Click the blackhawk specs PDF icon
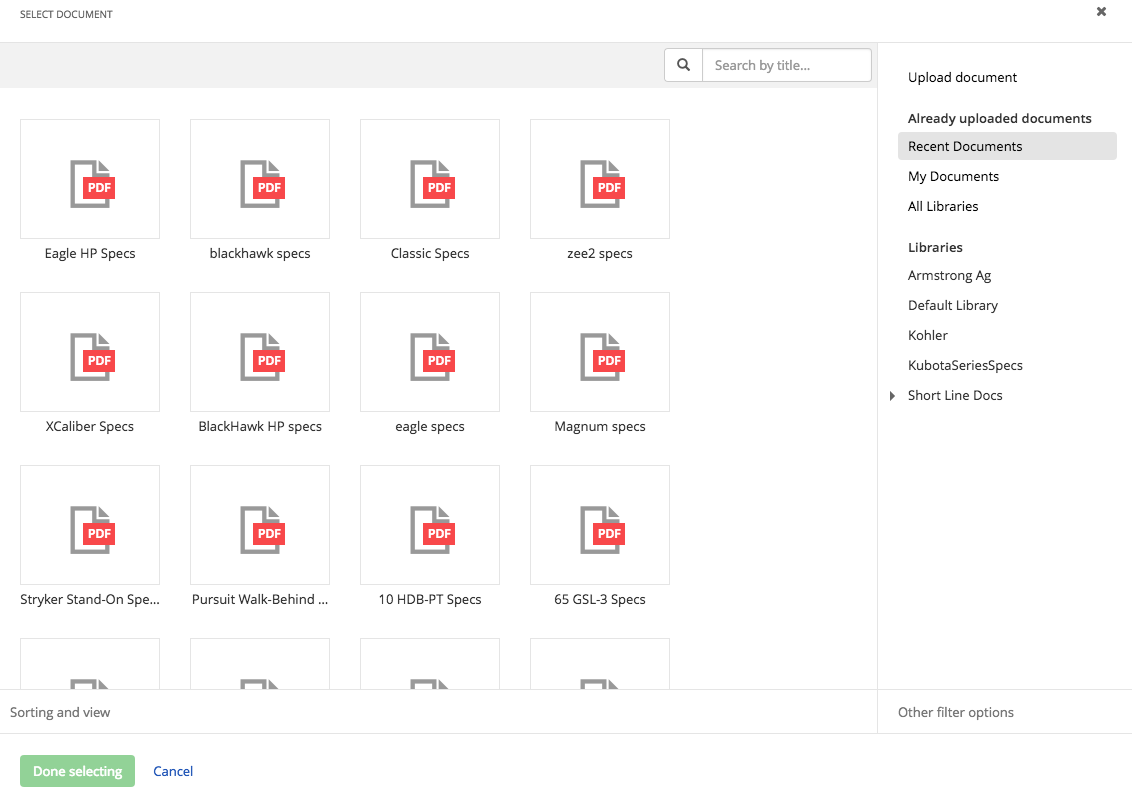 click(259, 178)
